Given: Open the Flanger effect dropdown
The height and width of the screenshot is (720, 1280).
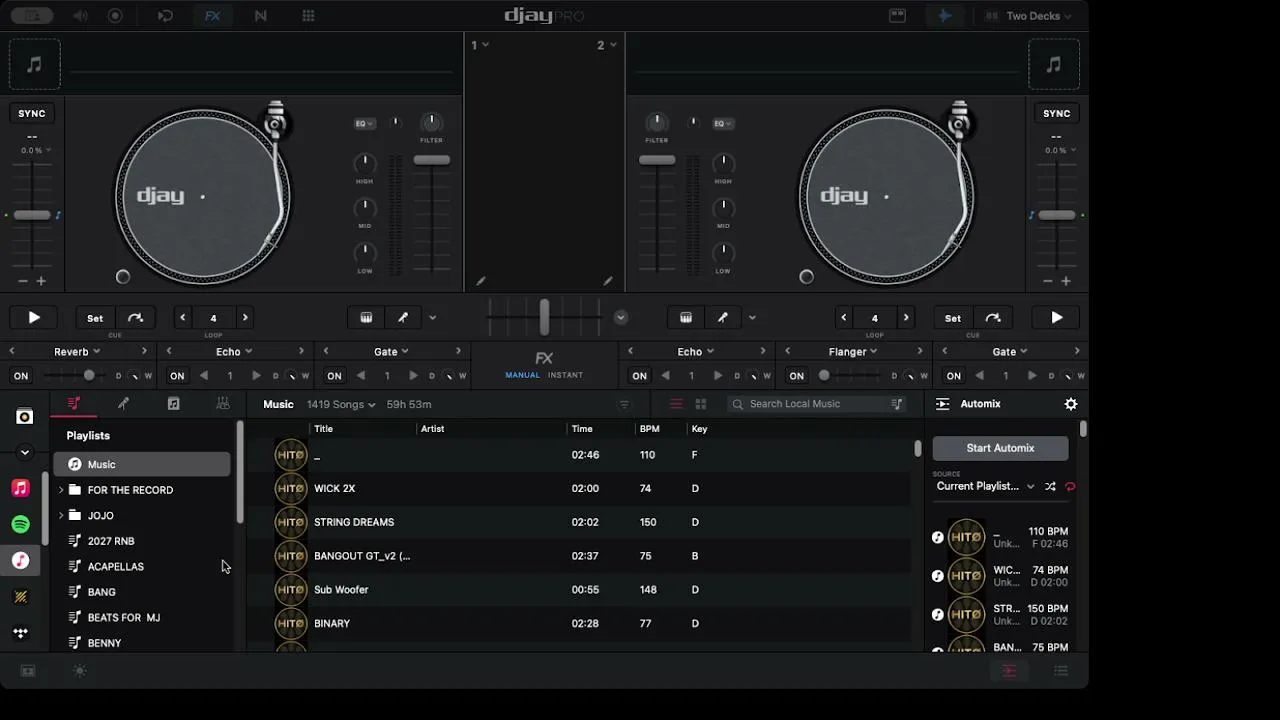Looking at the screenshot, I should coord(853,352).
